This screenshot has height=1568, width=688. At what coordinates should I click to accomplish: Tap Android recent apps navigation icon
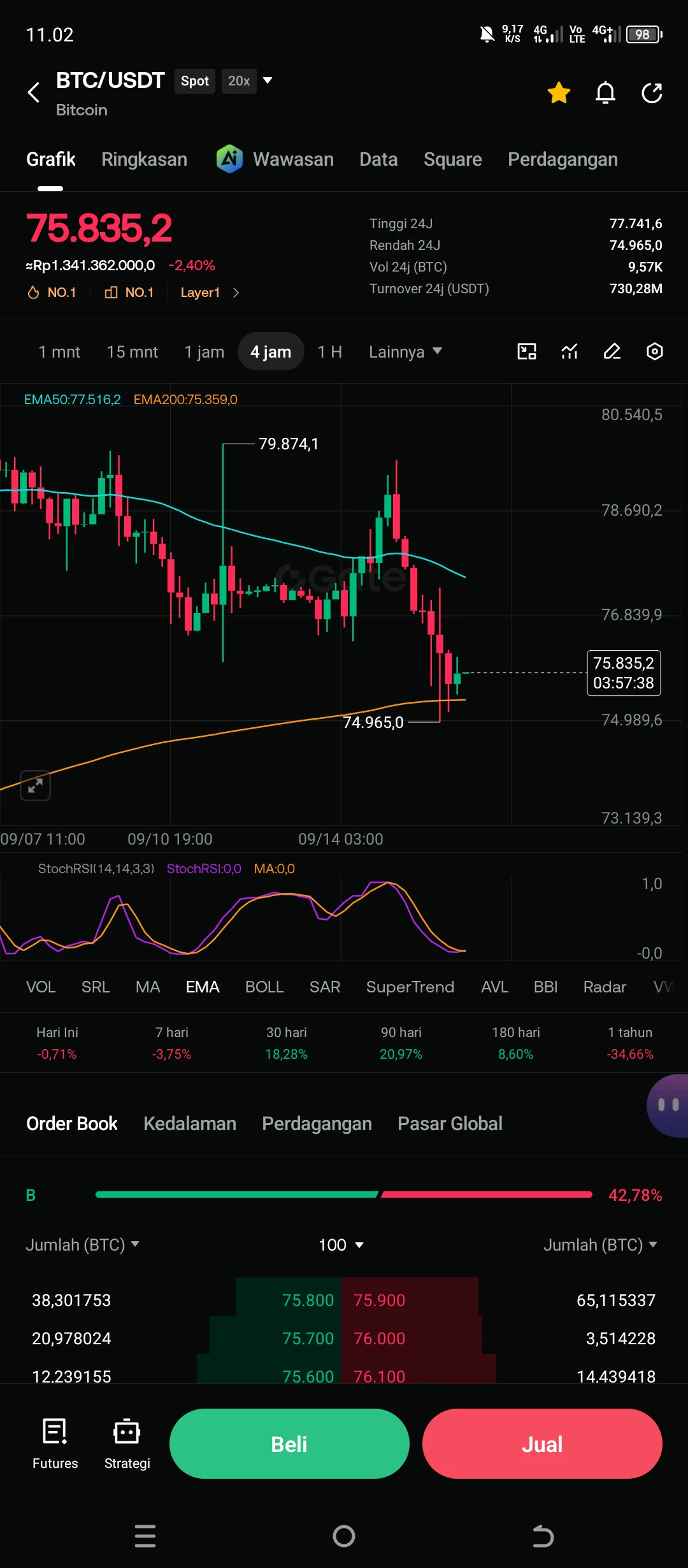point(145,1536)
